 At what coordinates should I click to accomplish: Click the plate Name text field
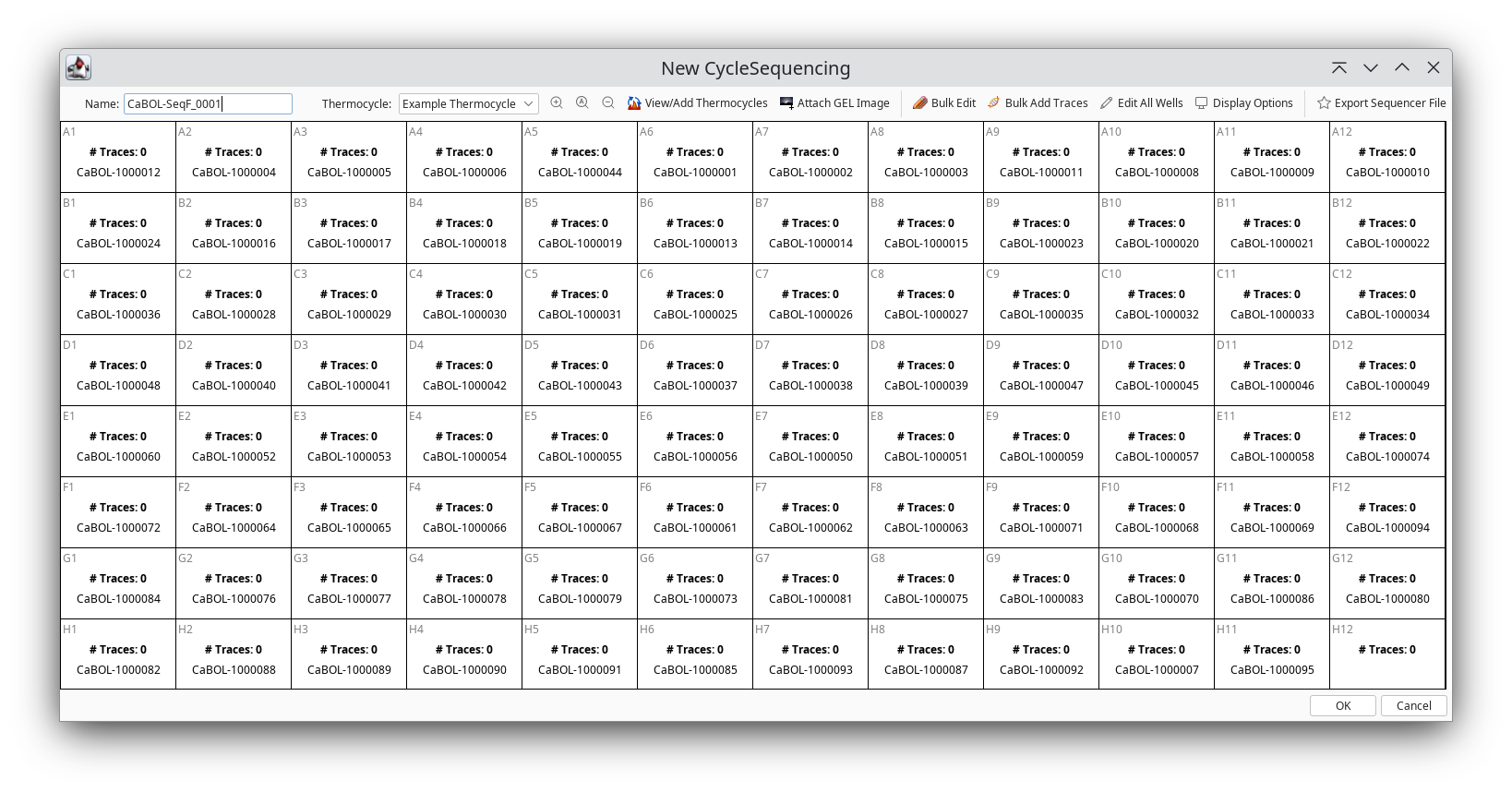pyautogui.click(x=208, y=104)
